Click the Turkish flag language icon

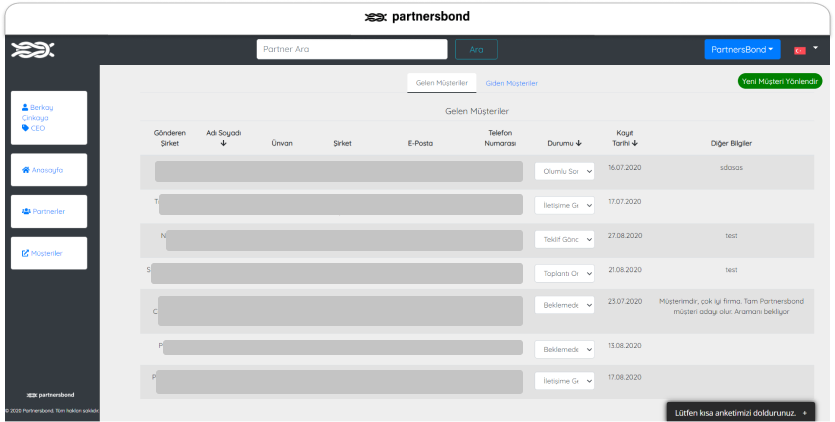click(800, 50)
